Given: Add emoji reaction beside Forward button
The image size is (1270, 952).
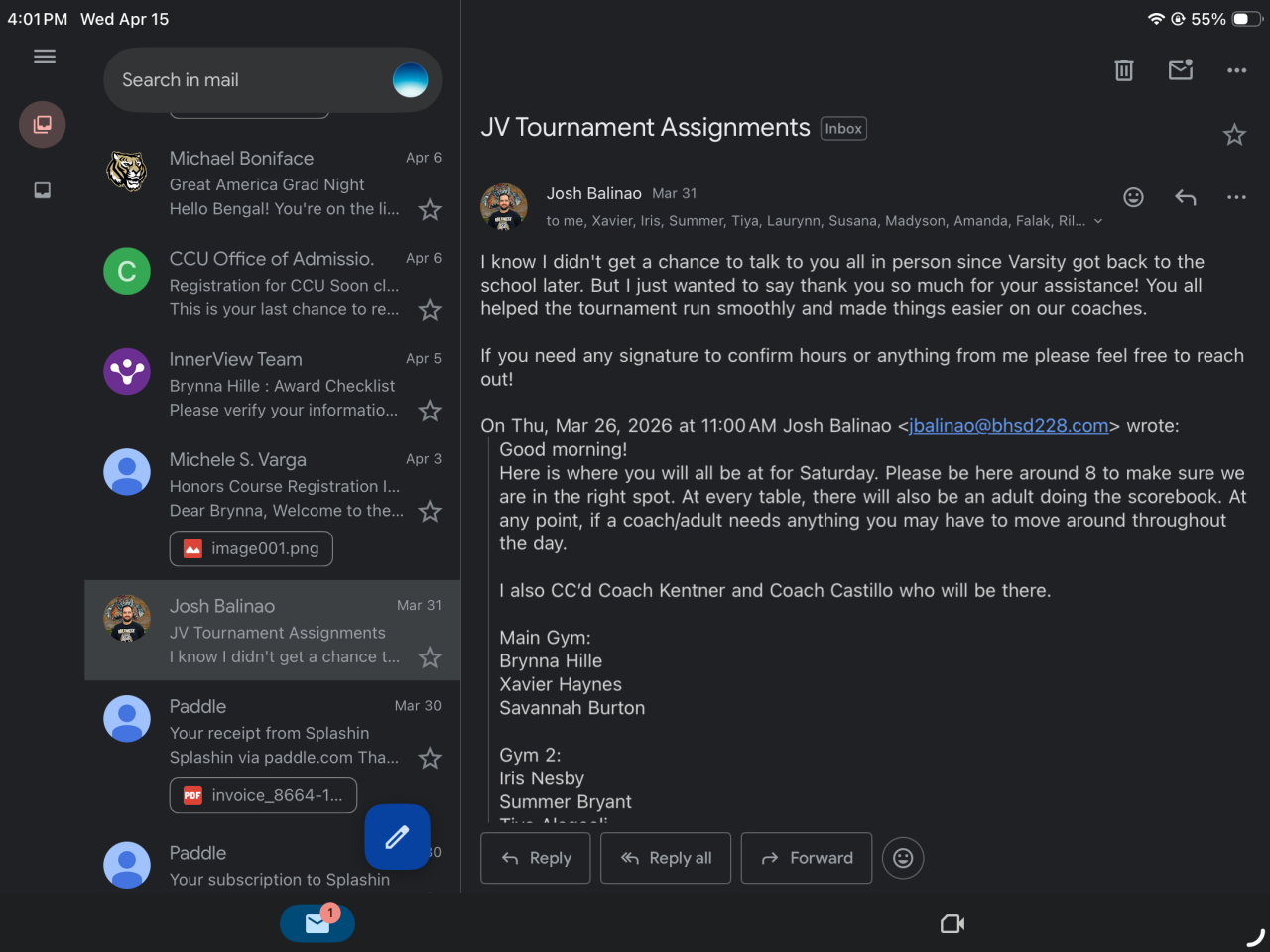Looking at the screenshot, I should point(903,858).
